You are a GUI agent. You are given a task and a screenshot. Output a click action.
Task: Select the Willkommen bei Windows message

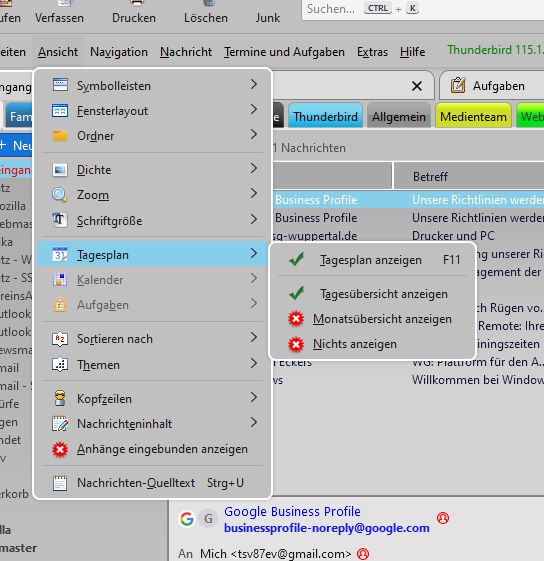coord(408,380)
